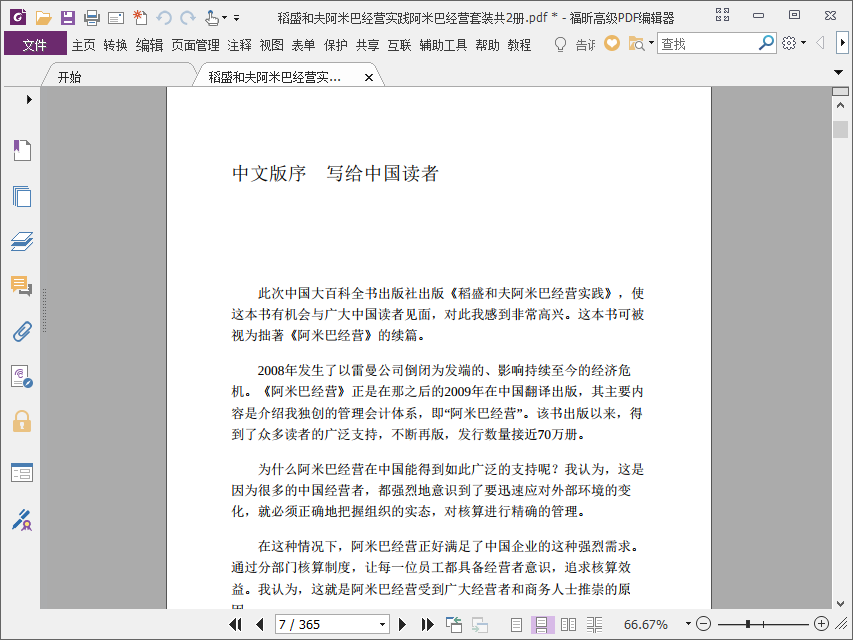Jump to the first page
Image resolution: width=853 pixels, height=640 pixels.
pyautogui.click(x=236, y=625)
